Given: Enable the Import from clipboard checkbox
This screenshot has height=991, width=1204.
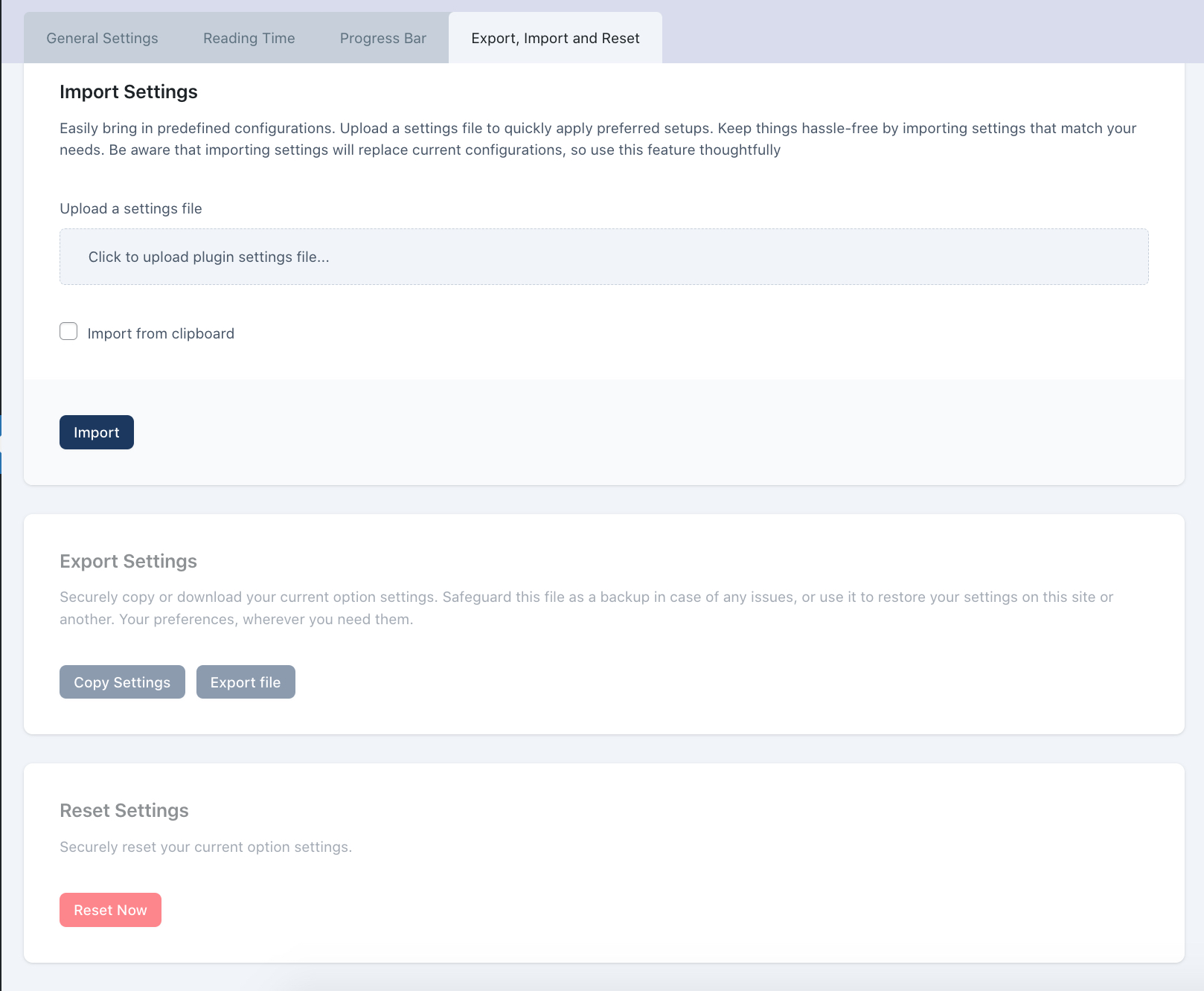Looking at the screenshot, I should pyautogui.click(x=68, y=332).
